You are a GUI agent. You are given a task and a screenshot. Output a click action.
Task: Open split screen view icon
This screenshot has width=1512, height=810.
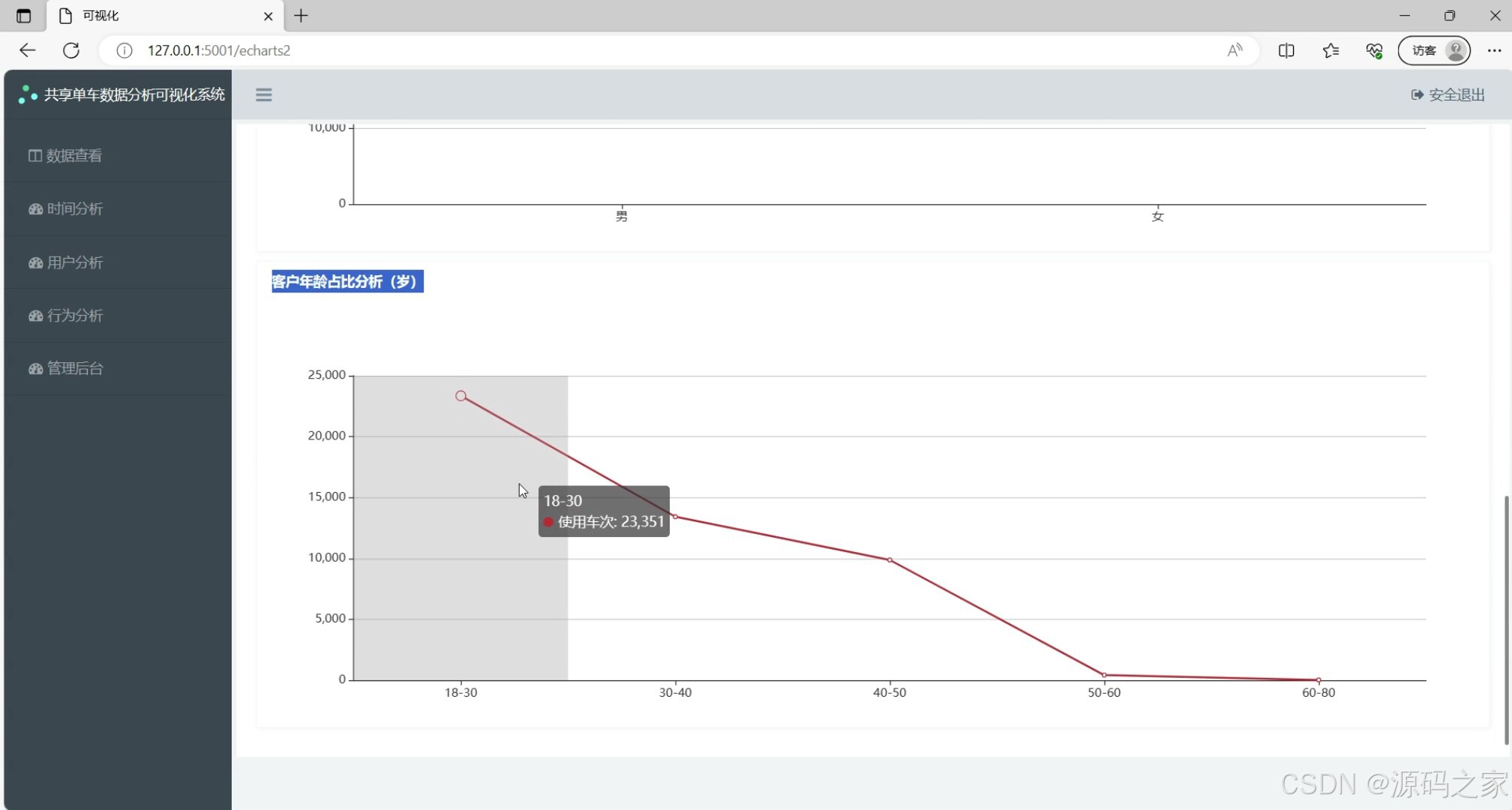[x=1286, y=50]
